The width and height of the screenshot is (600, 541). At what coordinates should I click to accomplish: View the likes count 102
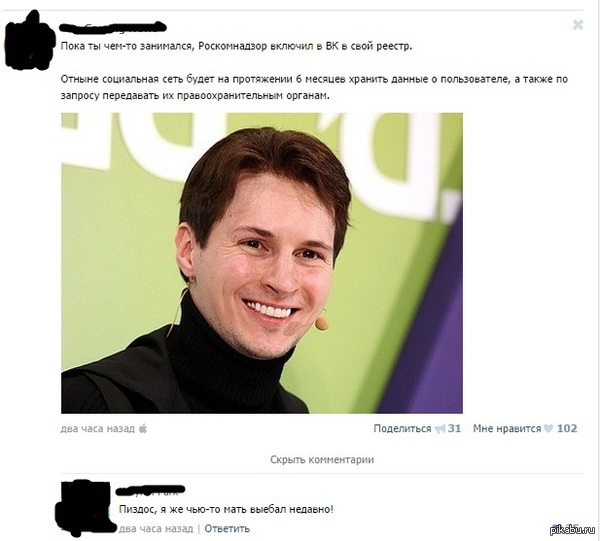567,429
